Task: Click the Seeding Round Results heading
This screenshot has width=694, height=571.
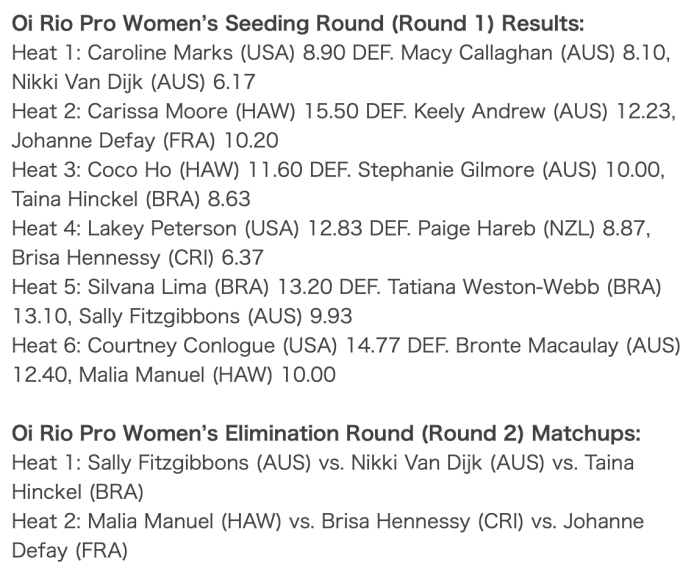Action: (298, 23)
